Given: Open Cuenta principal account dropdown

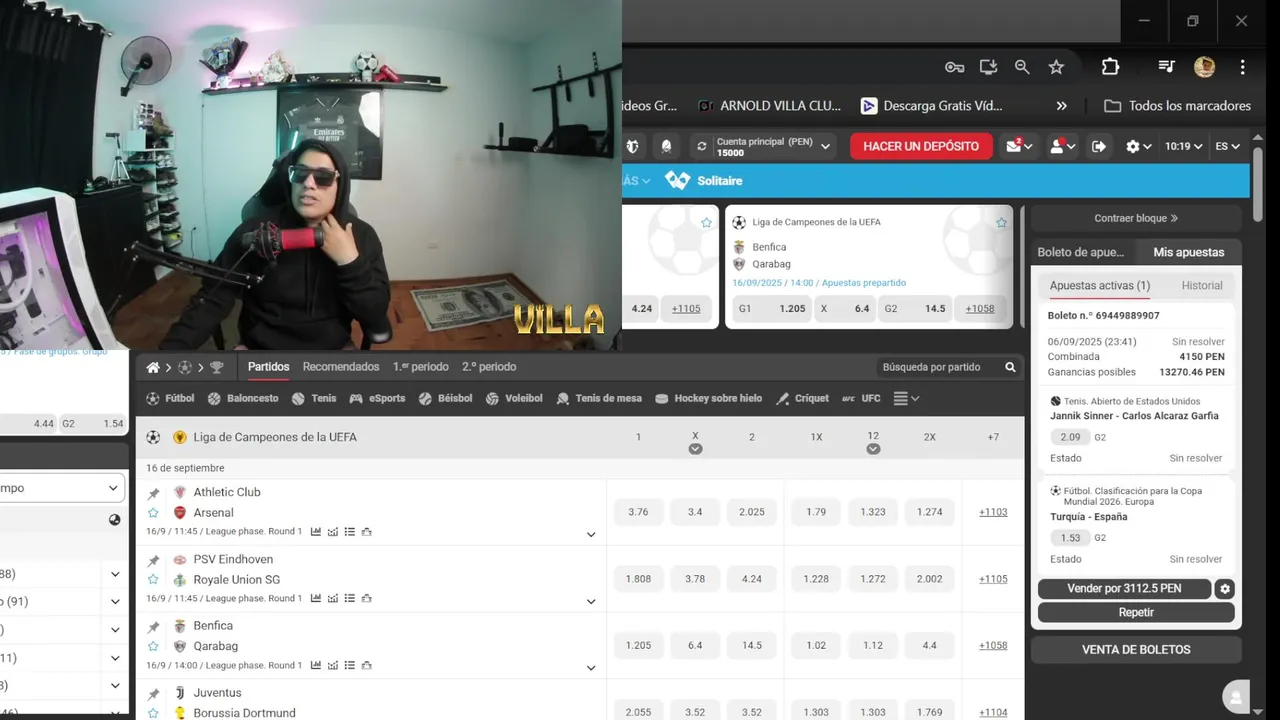Looking at the screenshot, I should click(x=774, y=147).
